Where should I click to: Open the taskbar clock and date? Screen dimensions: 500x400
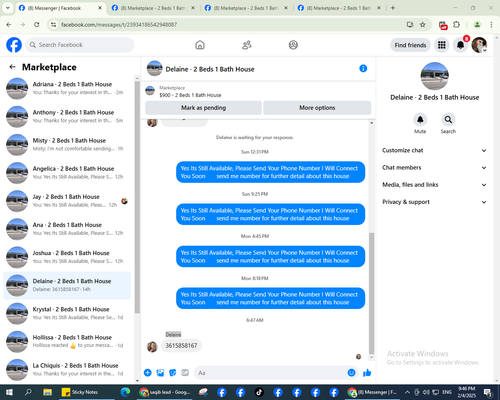467,392
